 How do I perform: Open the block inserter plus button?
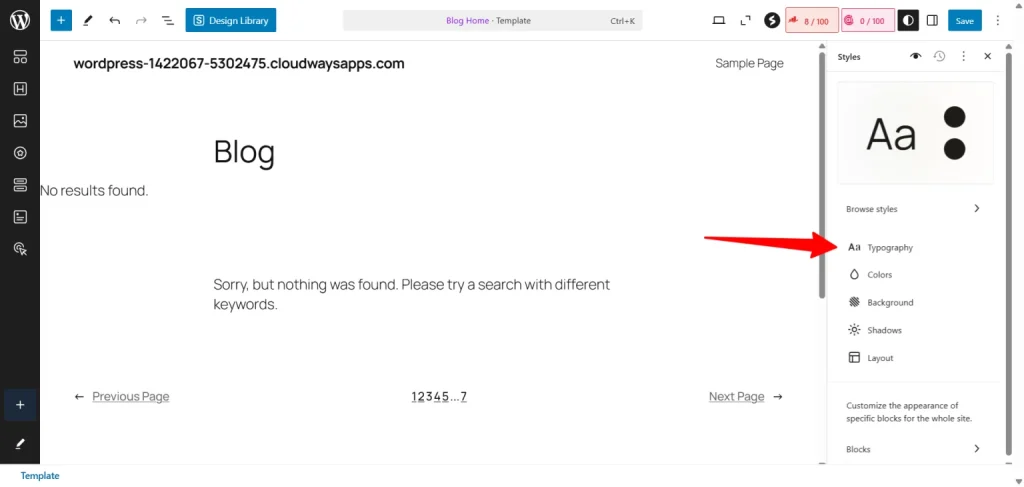(61, 20)
